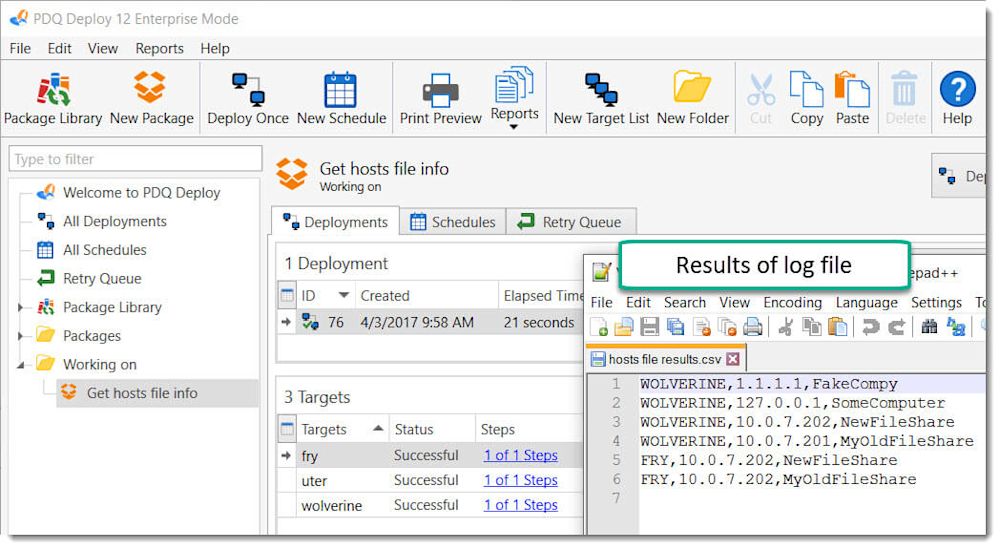Open the Edit menu in PDQ Deploy
Screen dimensions: 1000x549
[59, 48]
